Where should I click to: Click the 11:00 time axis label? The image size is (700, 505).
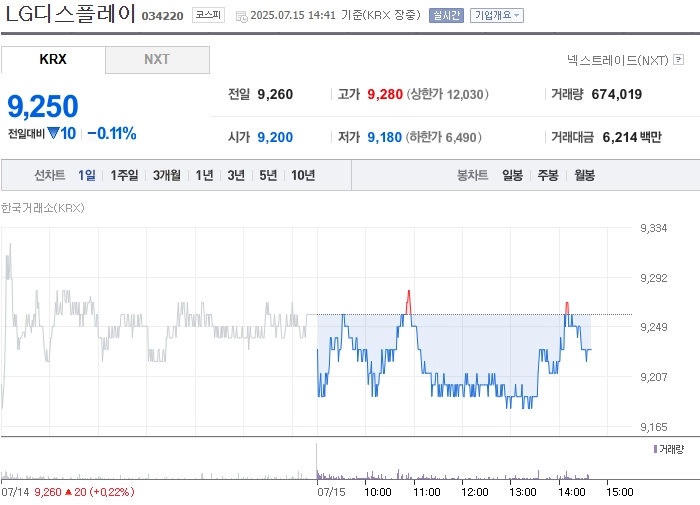pos(427,492)
